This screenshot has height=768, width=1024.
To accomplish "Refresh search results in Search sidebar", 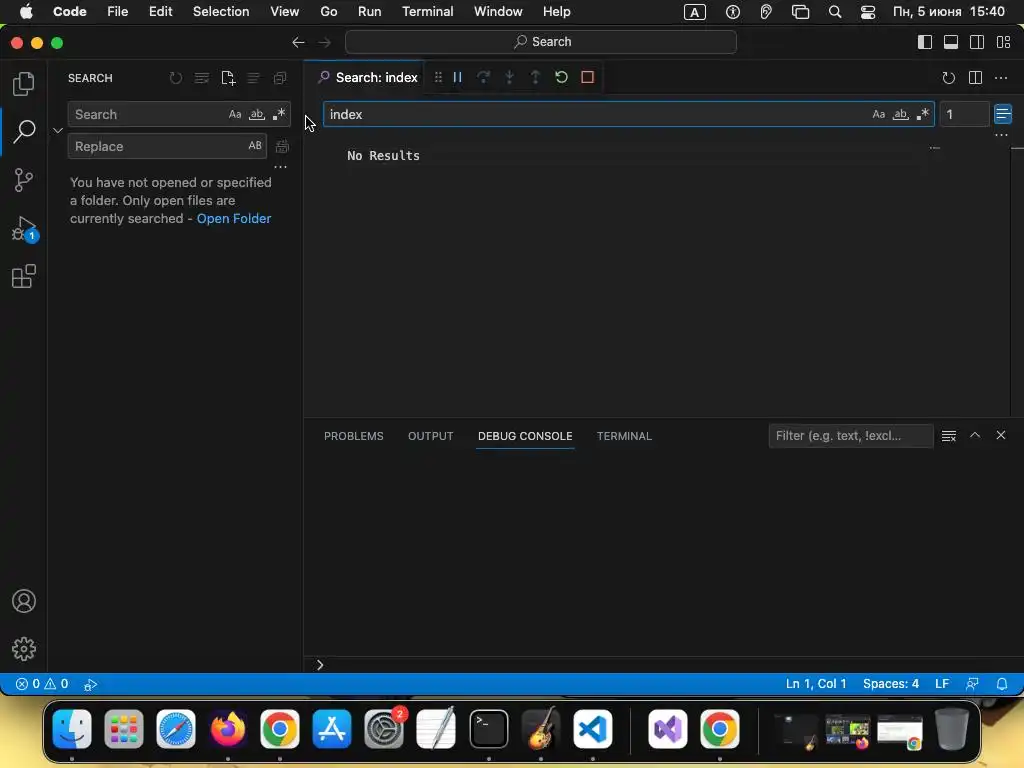I will coord(176,78).
